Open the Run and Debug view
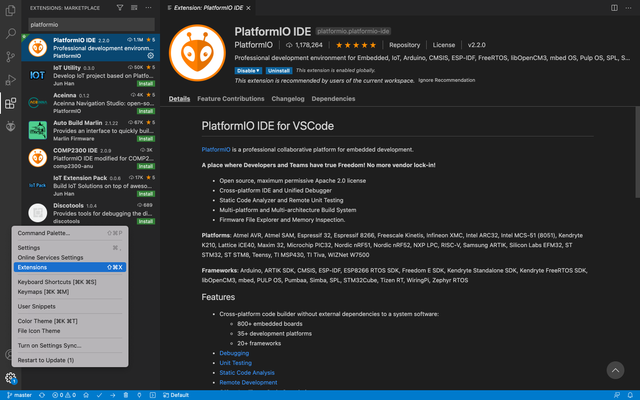 point(11,80)
